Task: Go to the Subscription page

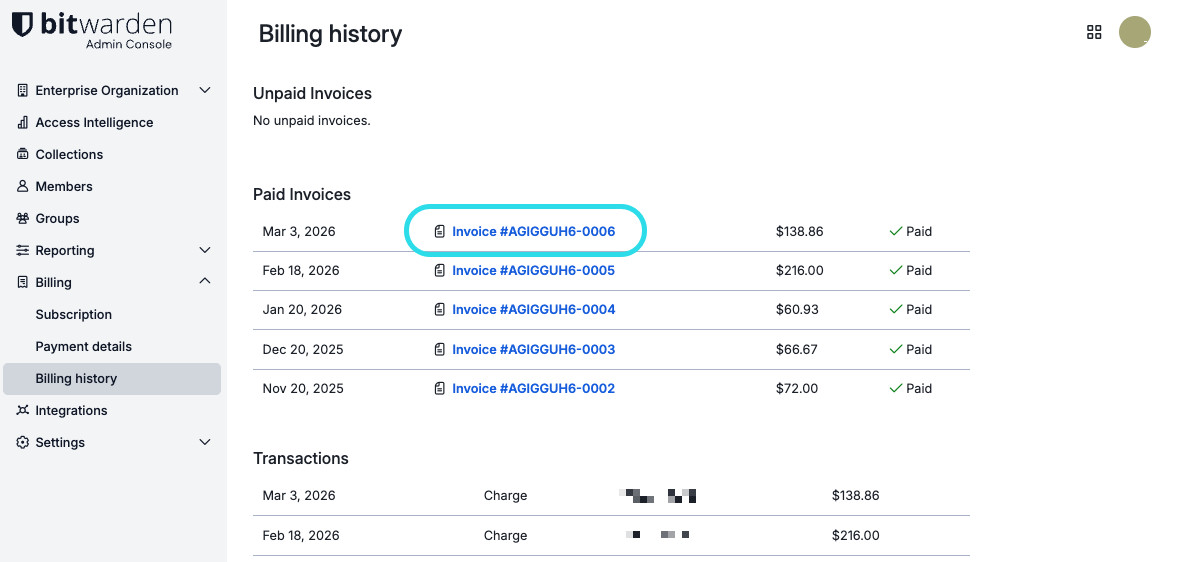Action: (74, 315)
